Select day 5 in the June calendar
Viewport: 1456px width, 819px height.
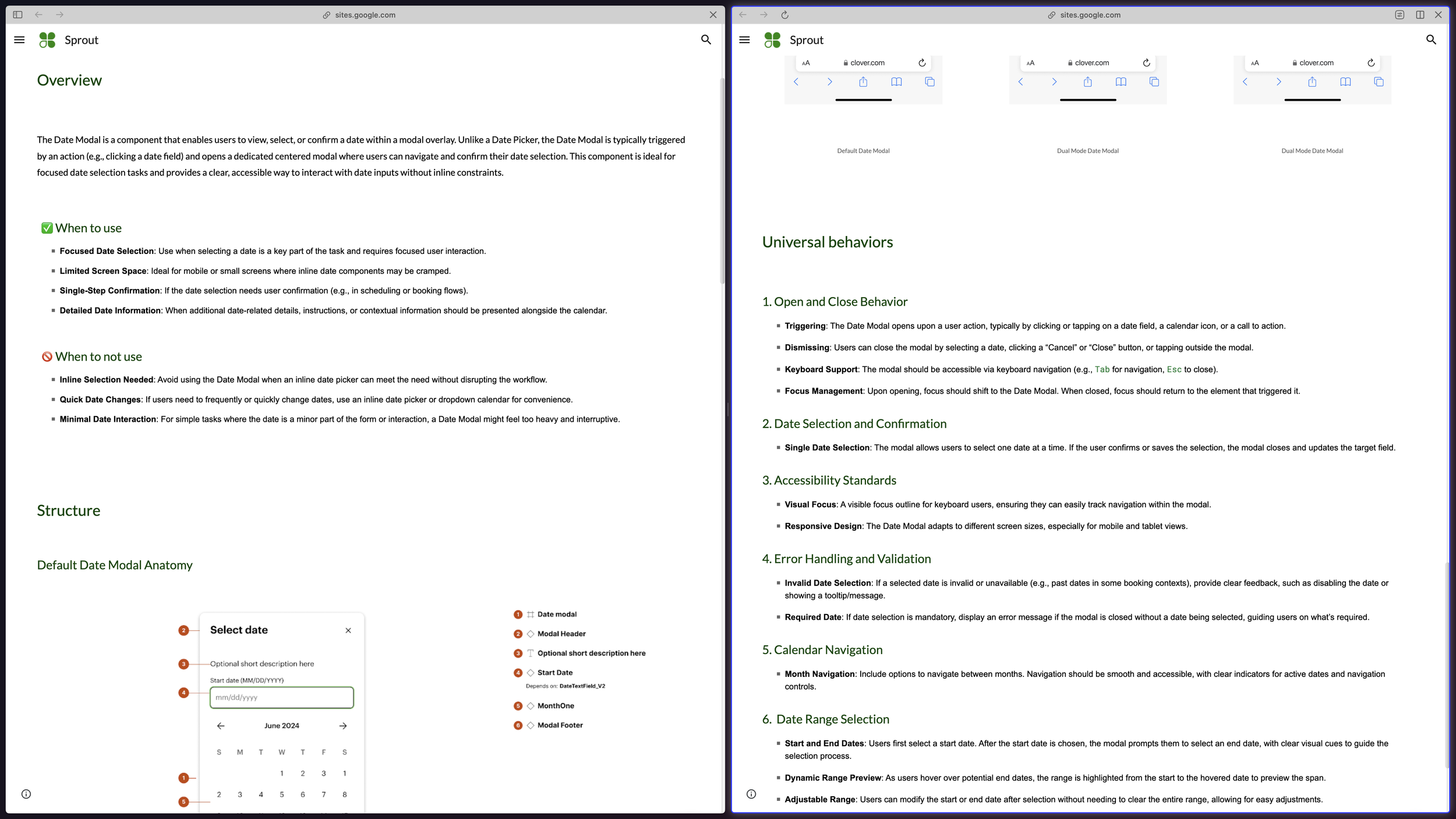[x=282, y=795]
